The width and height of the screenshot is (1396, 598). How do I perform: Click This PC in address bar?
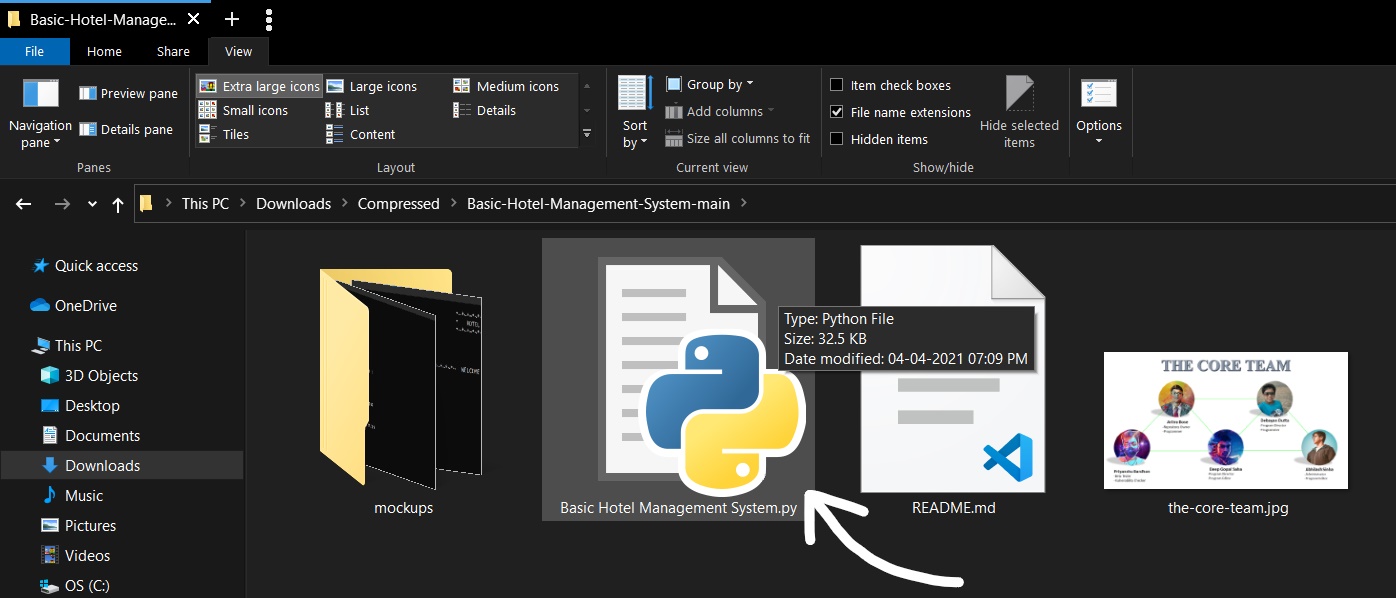tap(205, 203)
